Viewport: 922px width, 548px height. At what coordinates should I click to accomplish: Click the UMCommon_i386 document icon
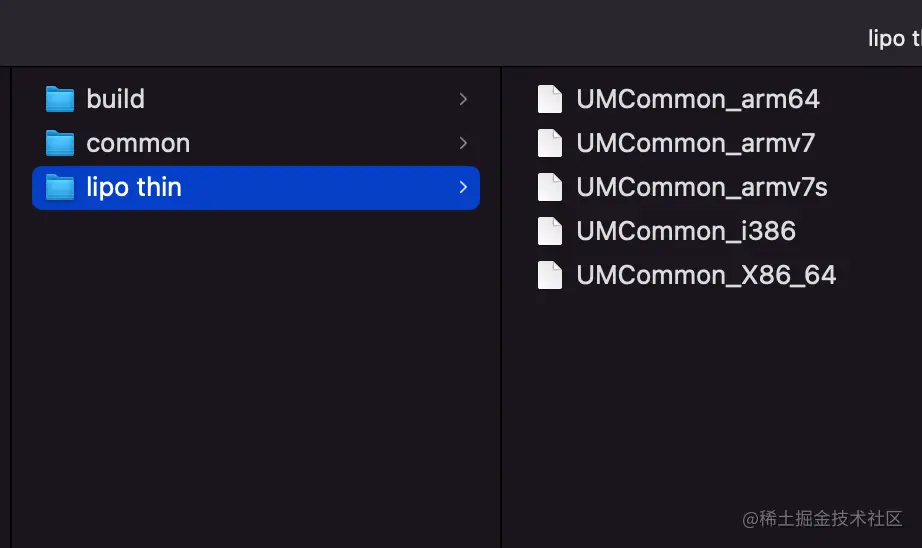tap(550, 231)
